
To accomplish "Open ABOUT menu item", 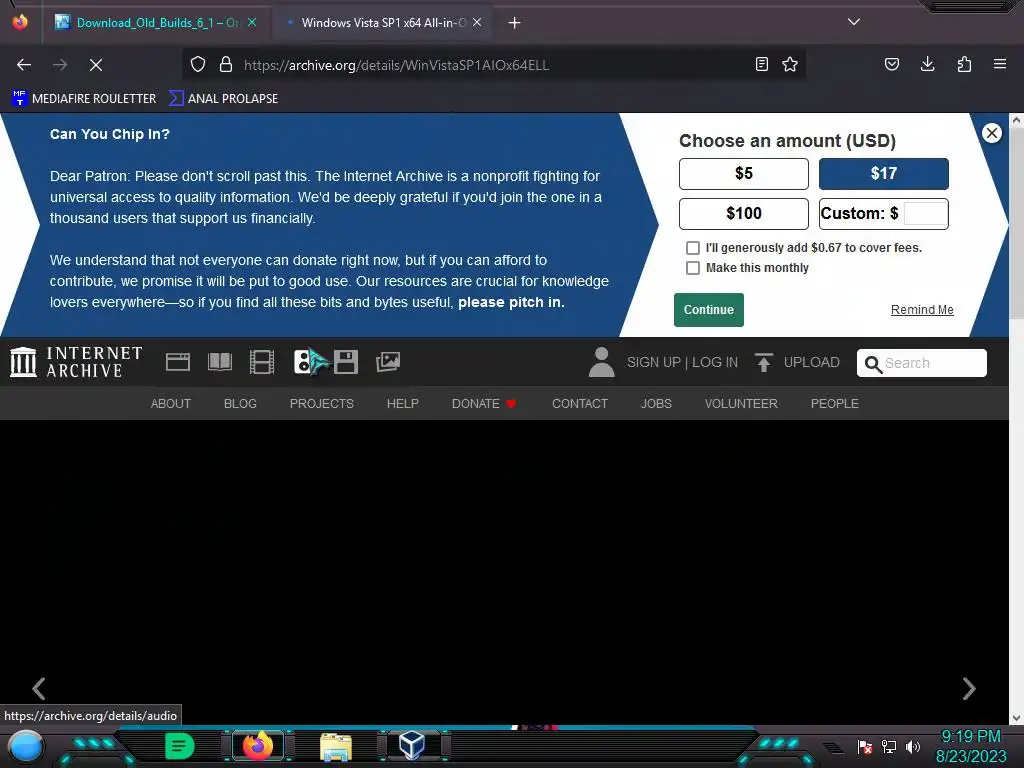I will (171, 404).
